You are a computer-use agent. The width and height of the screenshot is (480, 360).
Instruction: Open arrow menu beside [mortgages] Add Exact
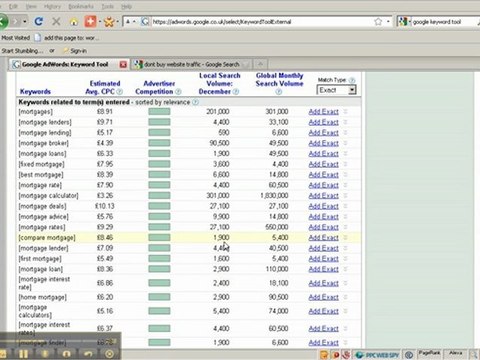[346, 112]
